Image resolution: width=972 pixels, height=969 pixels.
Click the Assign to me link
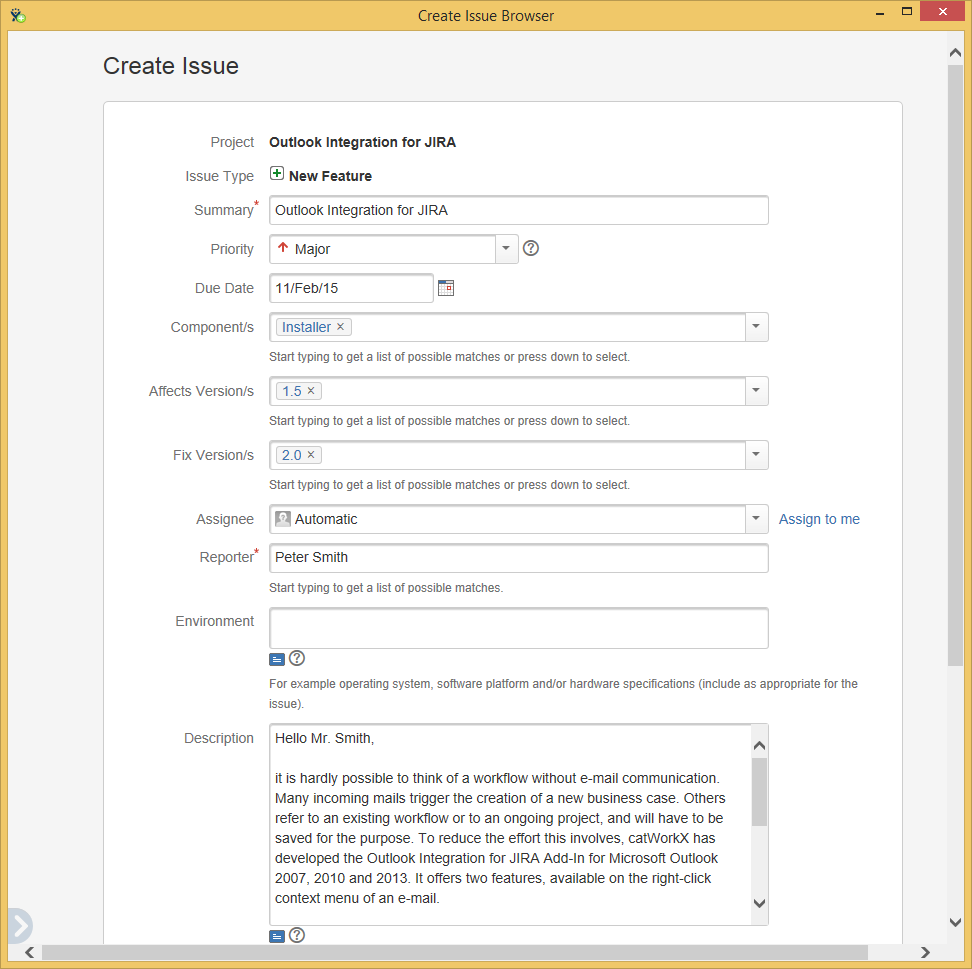819,519
